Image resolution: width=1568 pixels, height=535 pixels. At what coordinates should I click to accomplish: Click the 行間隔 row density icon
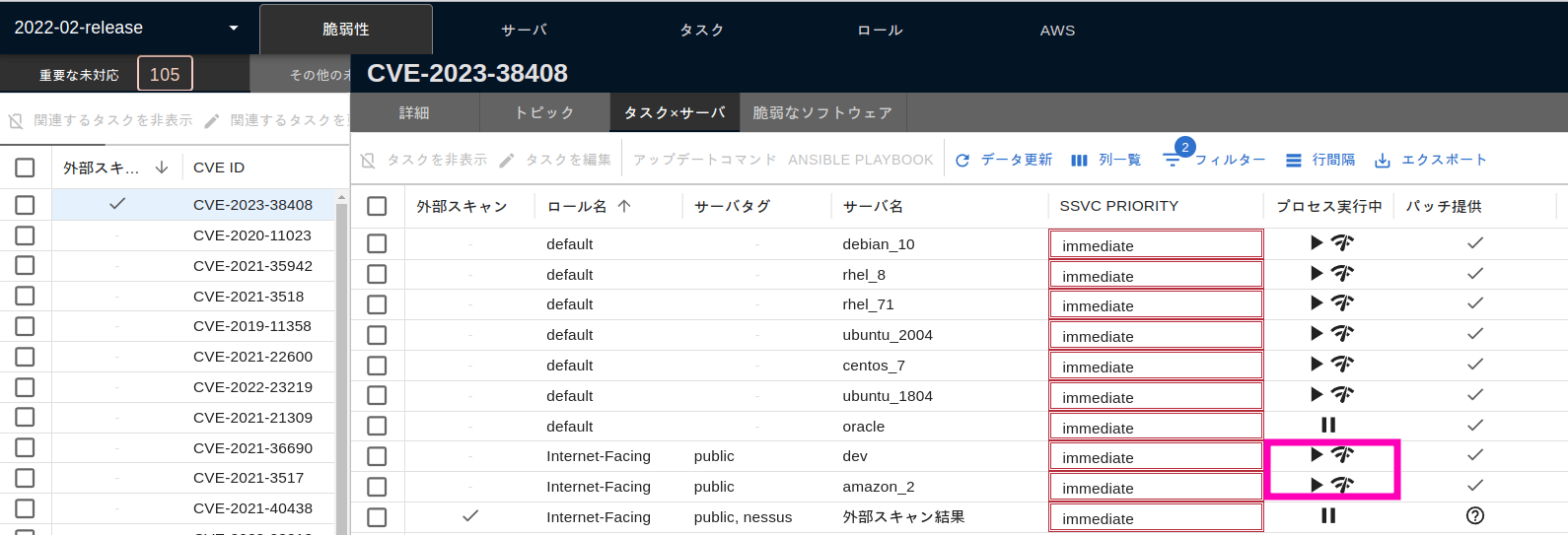coord(1293,160)
